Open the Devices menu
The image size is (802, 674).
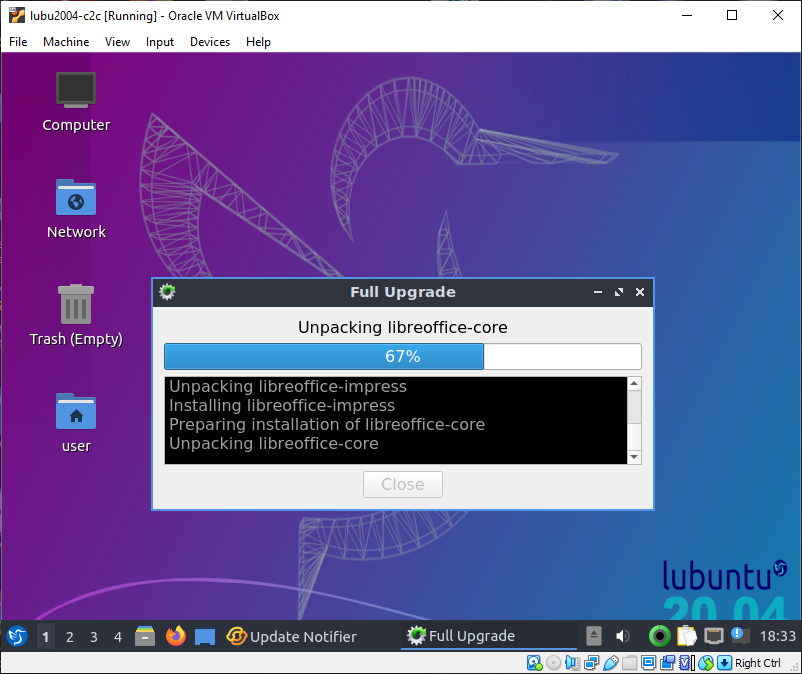pos(210,42)
